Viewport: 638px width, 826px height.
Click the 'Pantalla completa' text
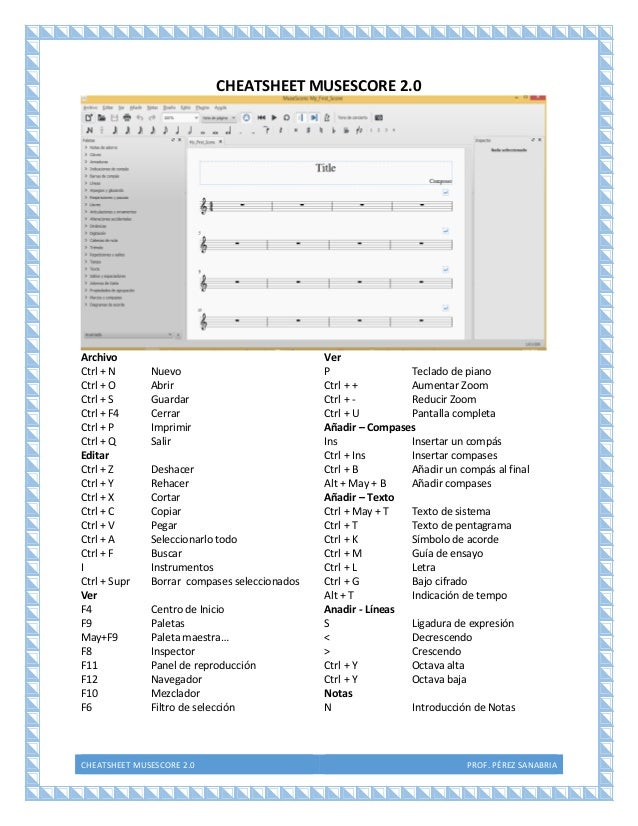click(x=454, y=414)
